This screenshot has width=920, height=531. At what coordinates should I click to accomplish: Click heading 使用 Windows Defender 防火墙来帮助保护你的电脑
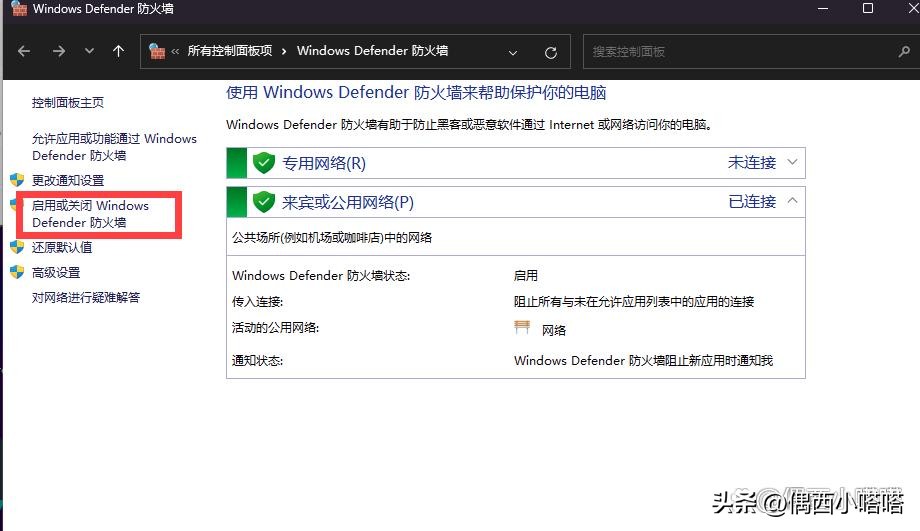[416, 93]
